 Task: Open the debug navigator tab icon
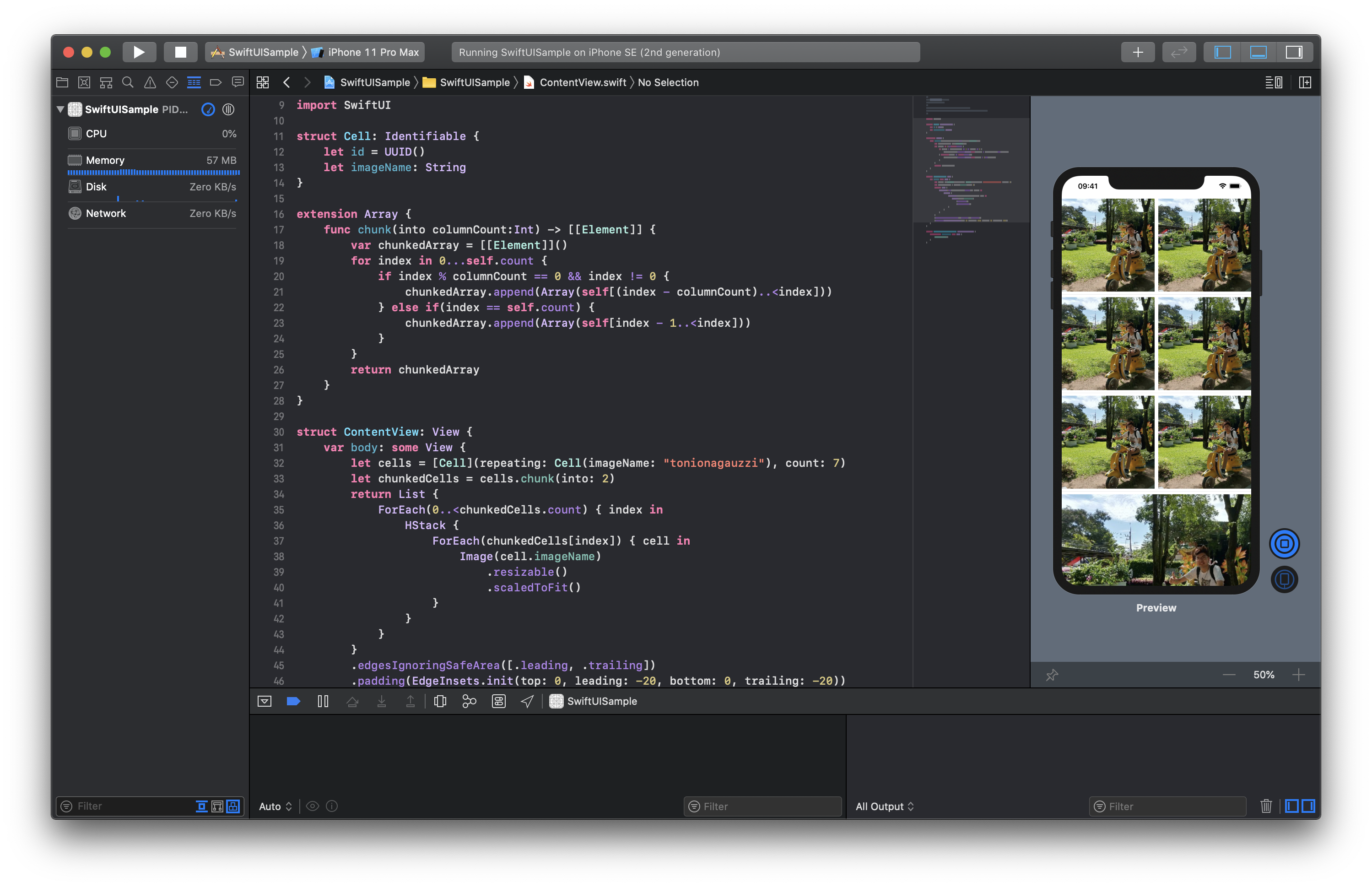pyautogui.click(x=194, y=82)
